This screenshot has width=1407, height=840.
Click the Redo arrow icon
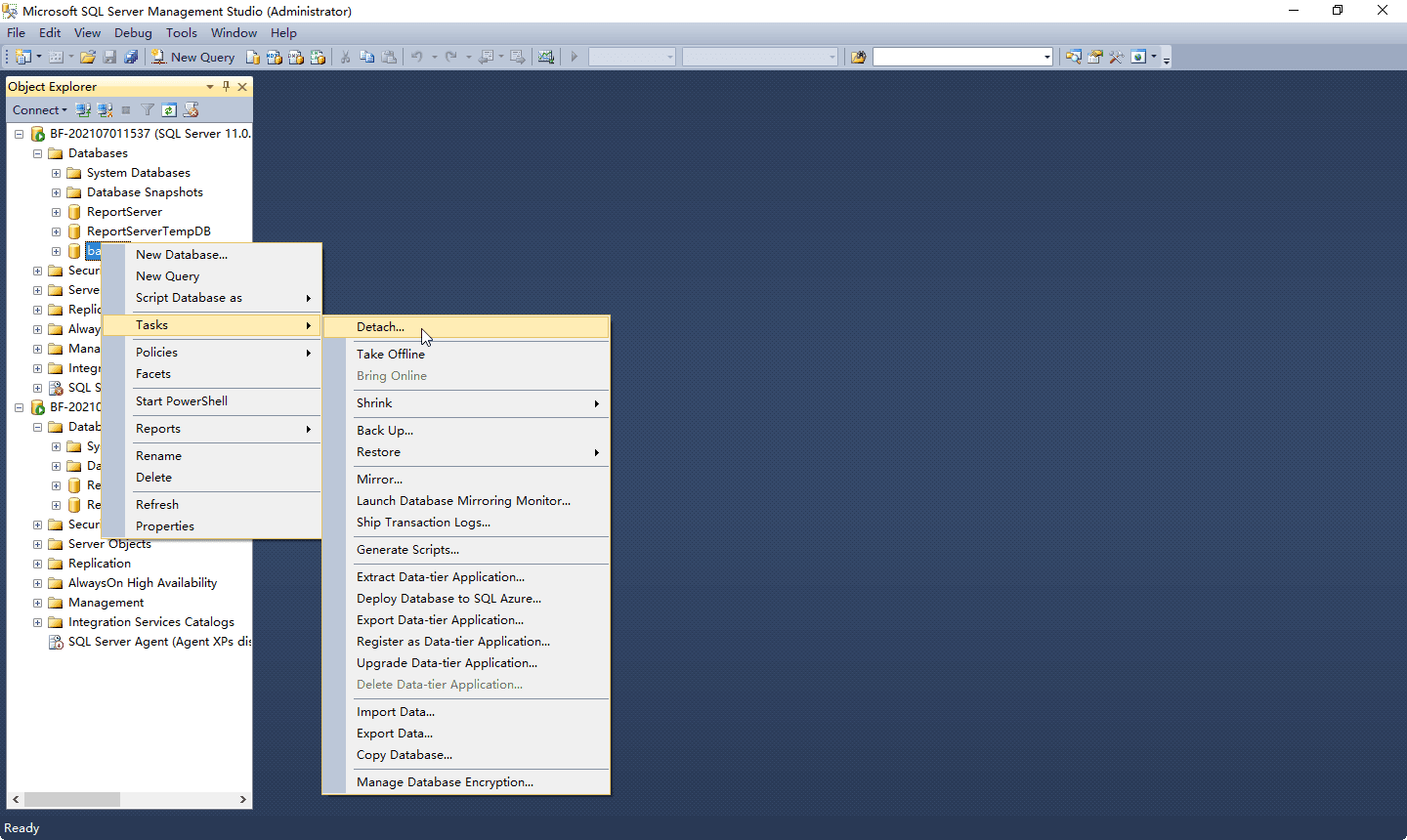(x=451, y=57)
